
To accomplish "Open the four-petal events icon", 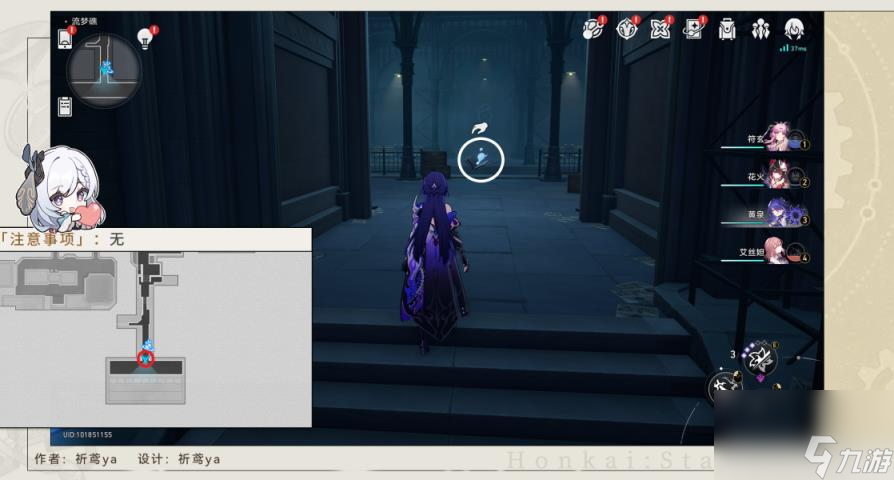I will click(660, 28).
